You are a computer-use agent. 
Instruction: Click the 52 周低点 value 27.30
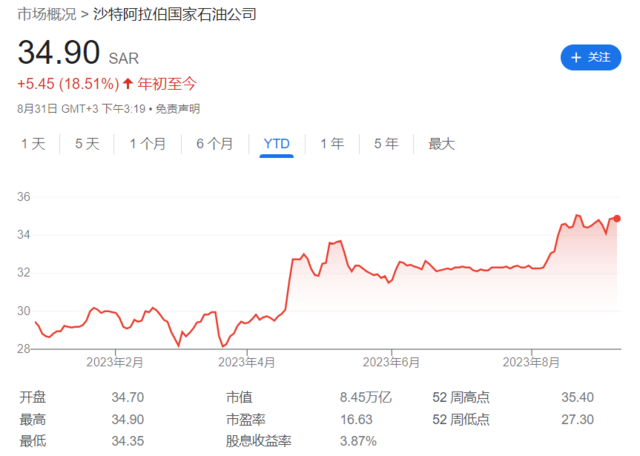(578, 419)
